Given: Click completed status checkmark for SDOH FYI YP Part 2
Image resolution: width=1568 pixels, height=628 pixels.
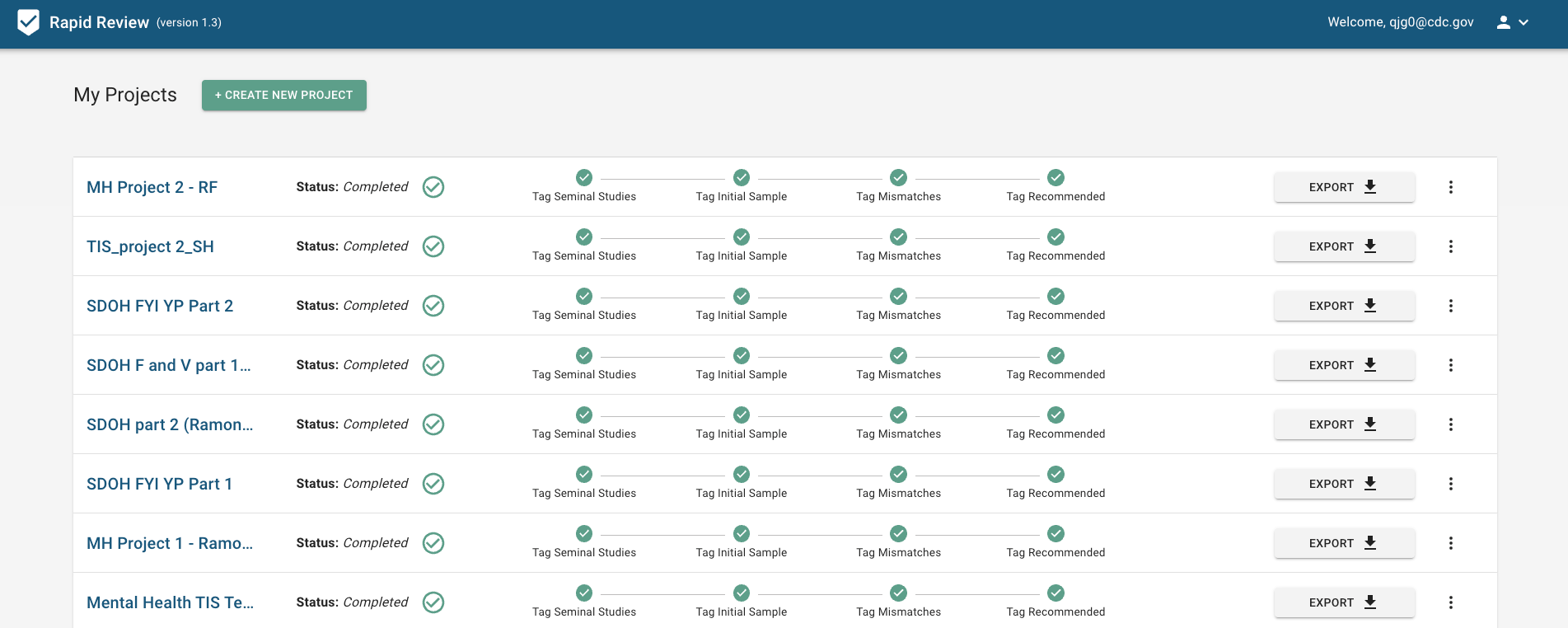Looking at the screenshot, I should (x=433, y=306).
